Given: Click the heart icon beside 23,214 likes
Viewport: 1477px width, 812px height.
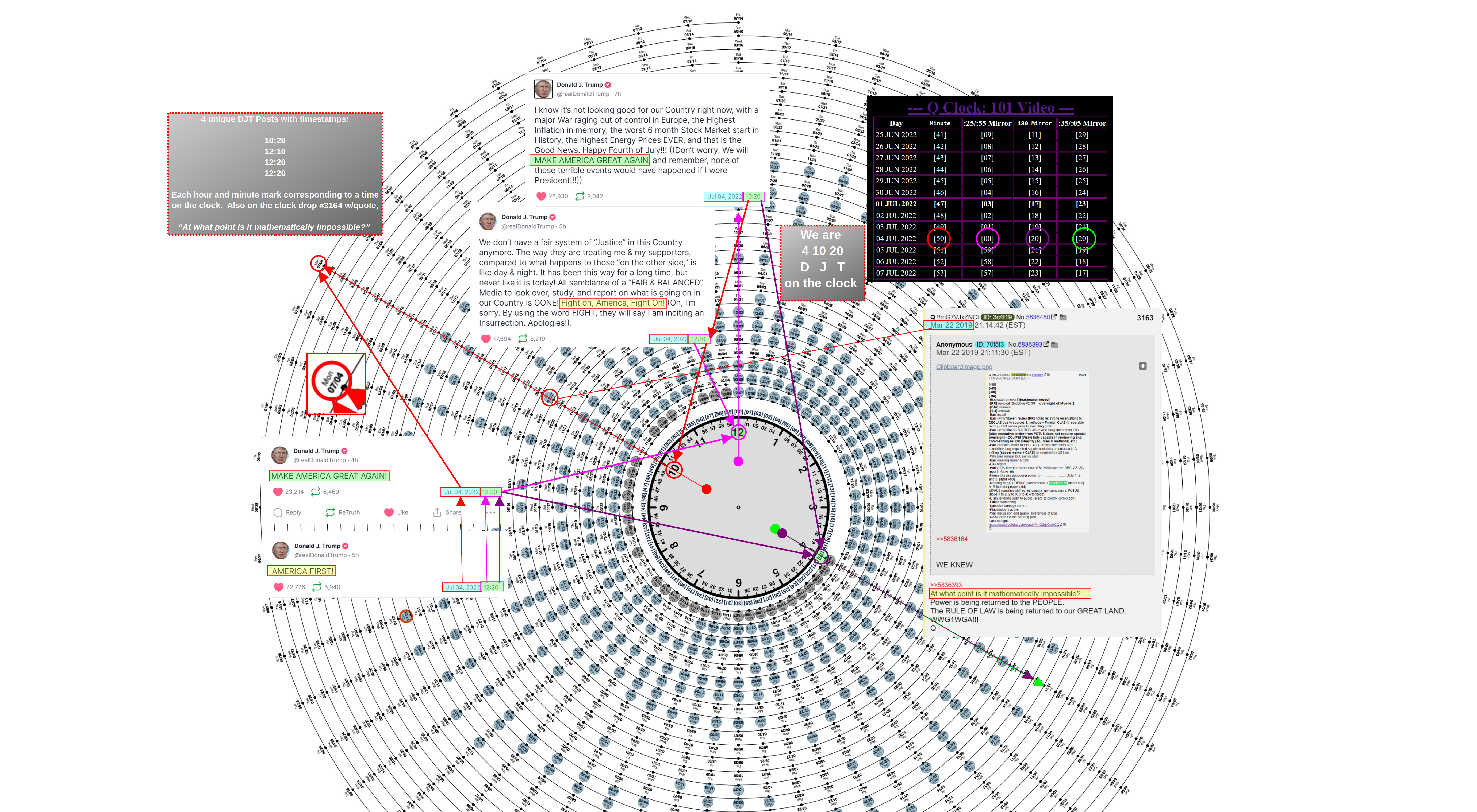Looking at the screenshot, I should click(278, 492).
